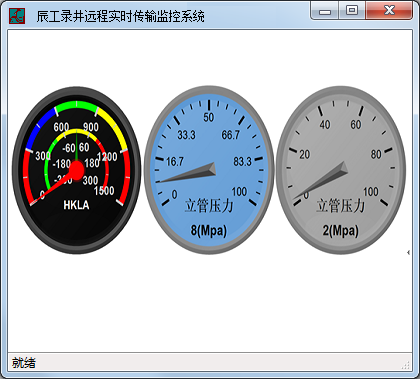Click the 50 mark on blue gauge
Image resolution: width=420 pixels, height=380 pixels.
click(x=209, y=117)
